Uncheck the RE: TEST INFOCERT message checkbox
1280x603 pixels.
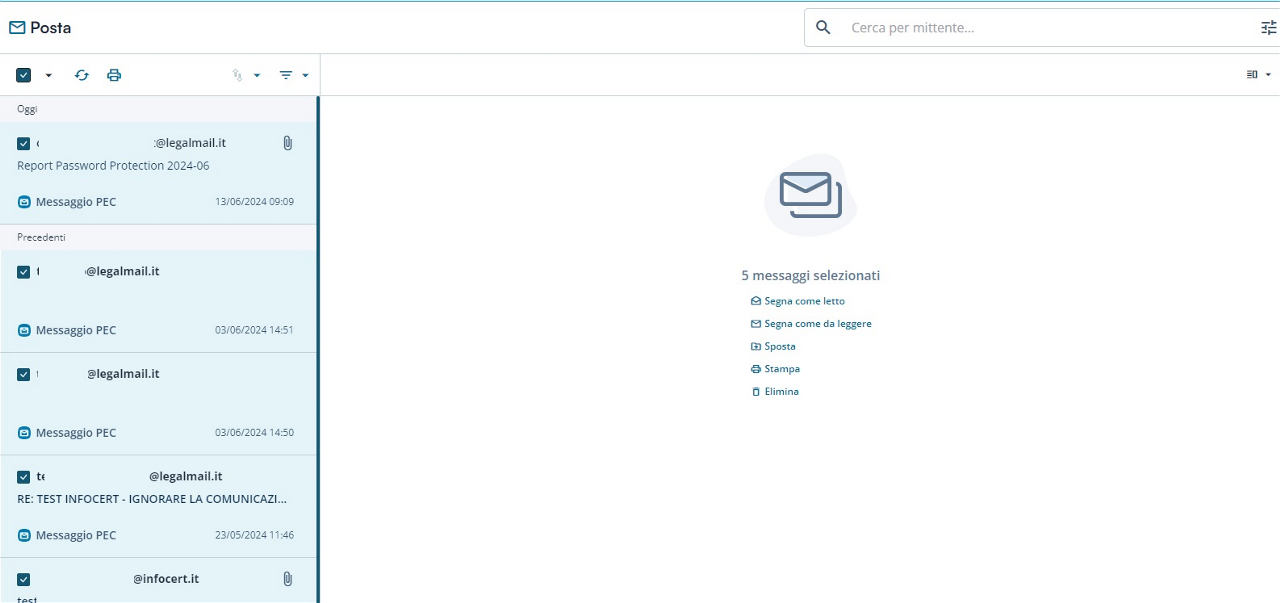point(24,477)
